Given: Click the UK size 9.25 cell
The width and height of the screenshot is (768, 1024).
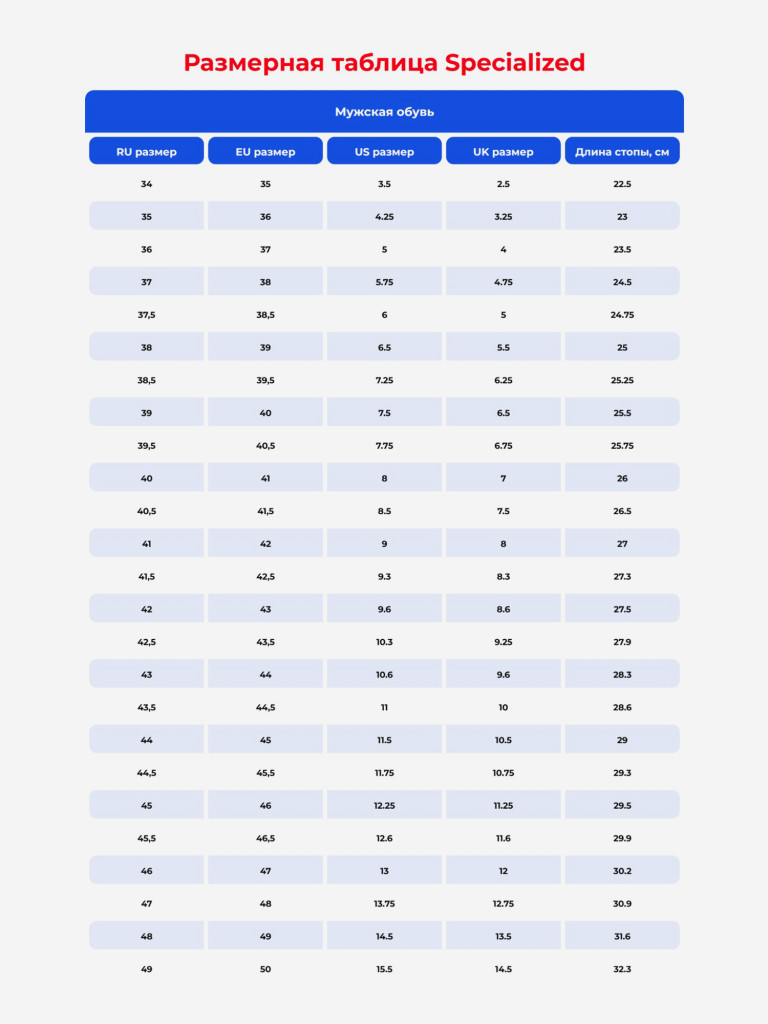Looking at the screenshot, I should click(503, 642).
